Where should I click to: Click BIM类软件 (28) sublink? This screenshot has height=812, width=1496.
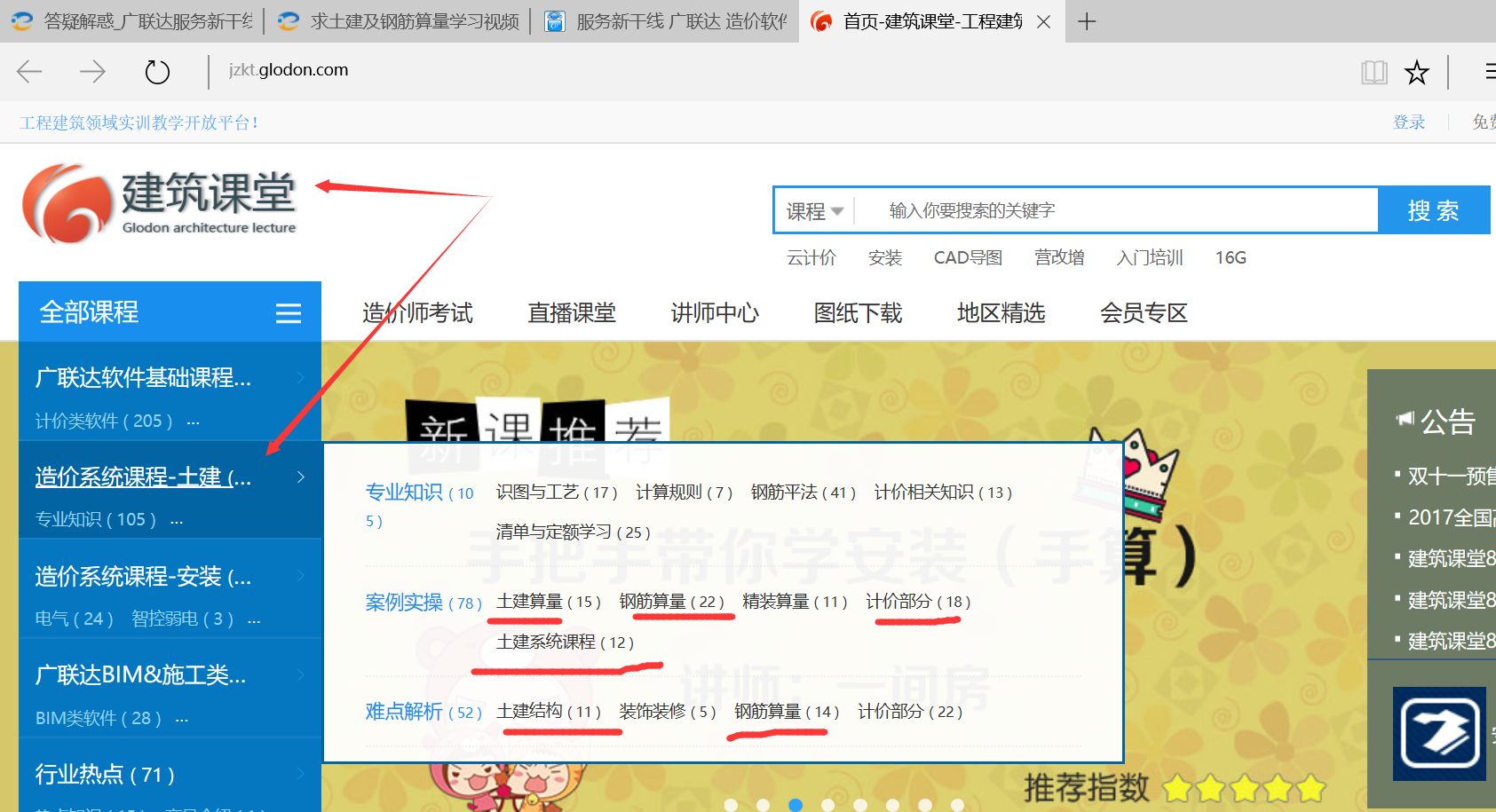98,718
